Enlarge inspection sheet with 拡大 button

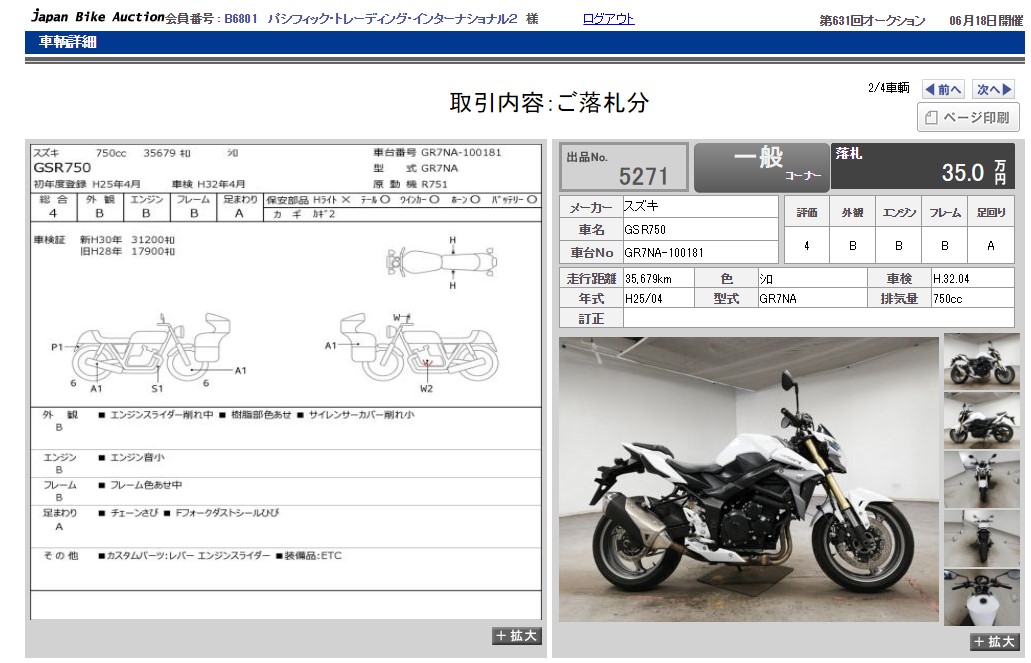point(517,635)
